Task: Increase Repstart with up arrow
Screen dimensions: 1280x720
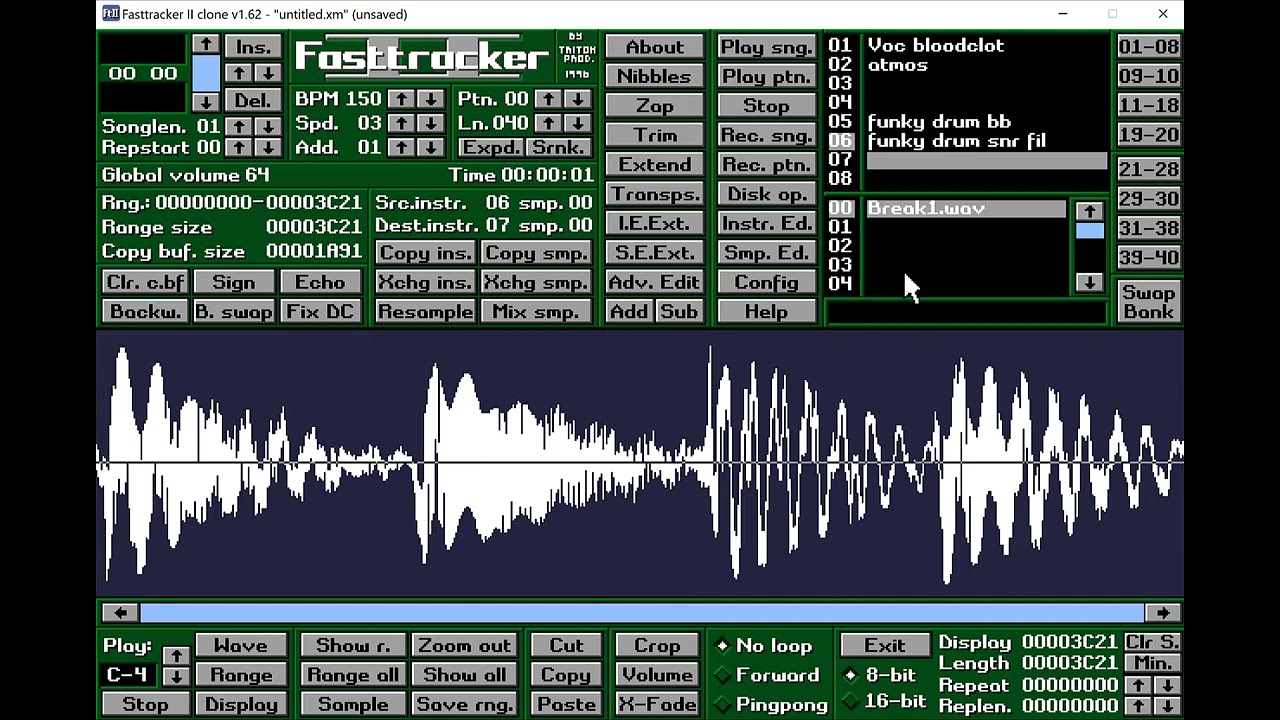Action: tap(238, 147)
